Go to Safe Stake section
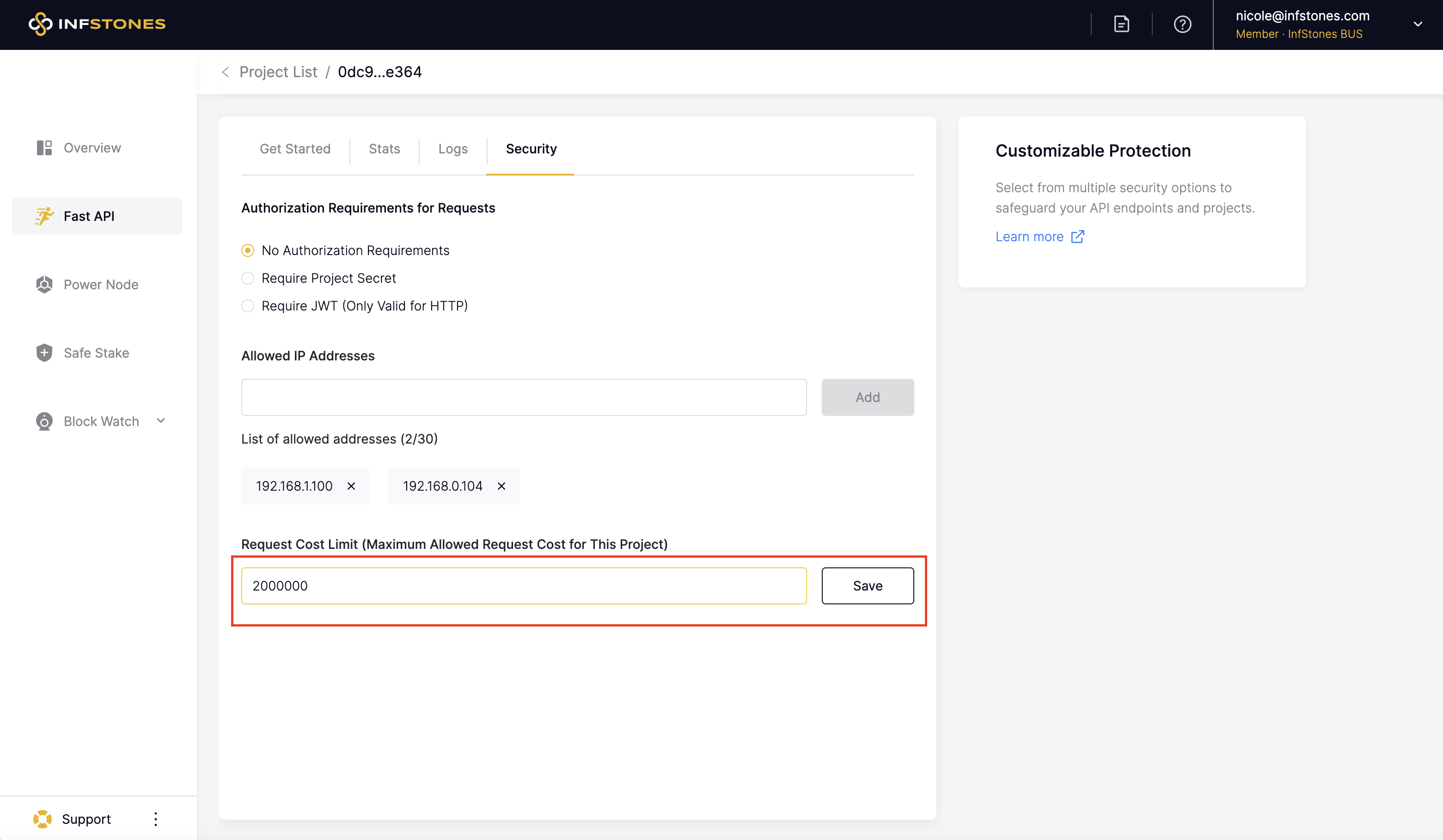 pos(96,353)
